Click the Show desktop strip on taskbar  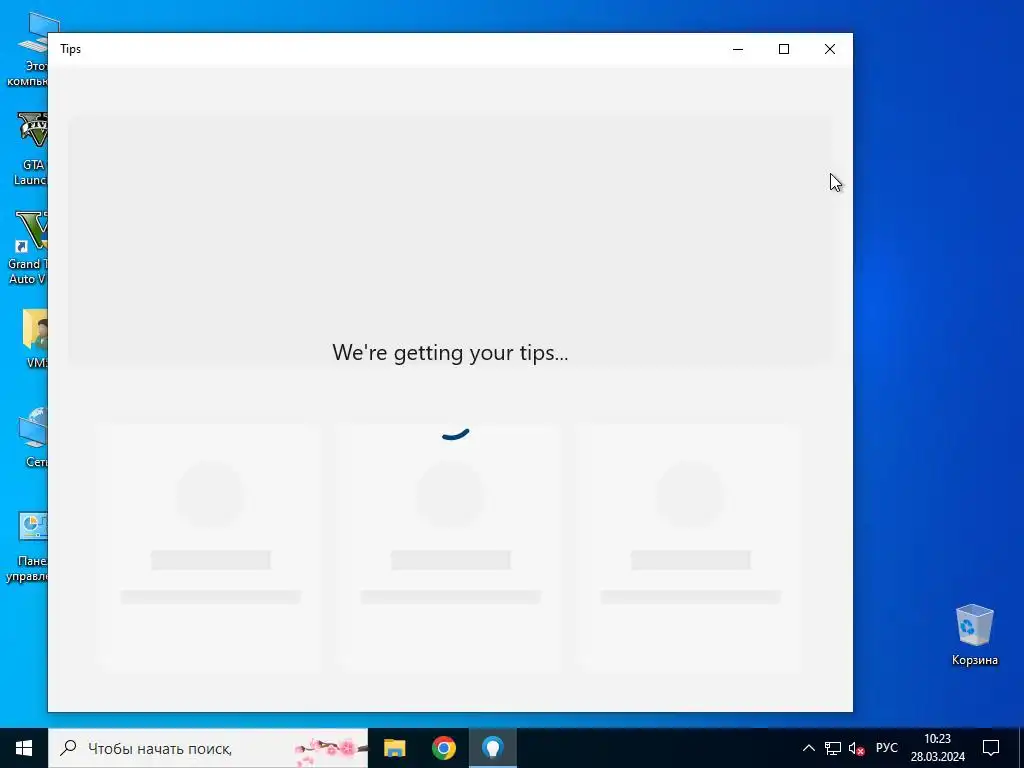1021,748
